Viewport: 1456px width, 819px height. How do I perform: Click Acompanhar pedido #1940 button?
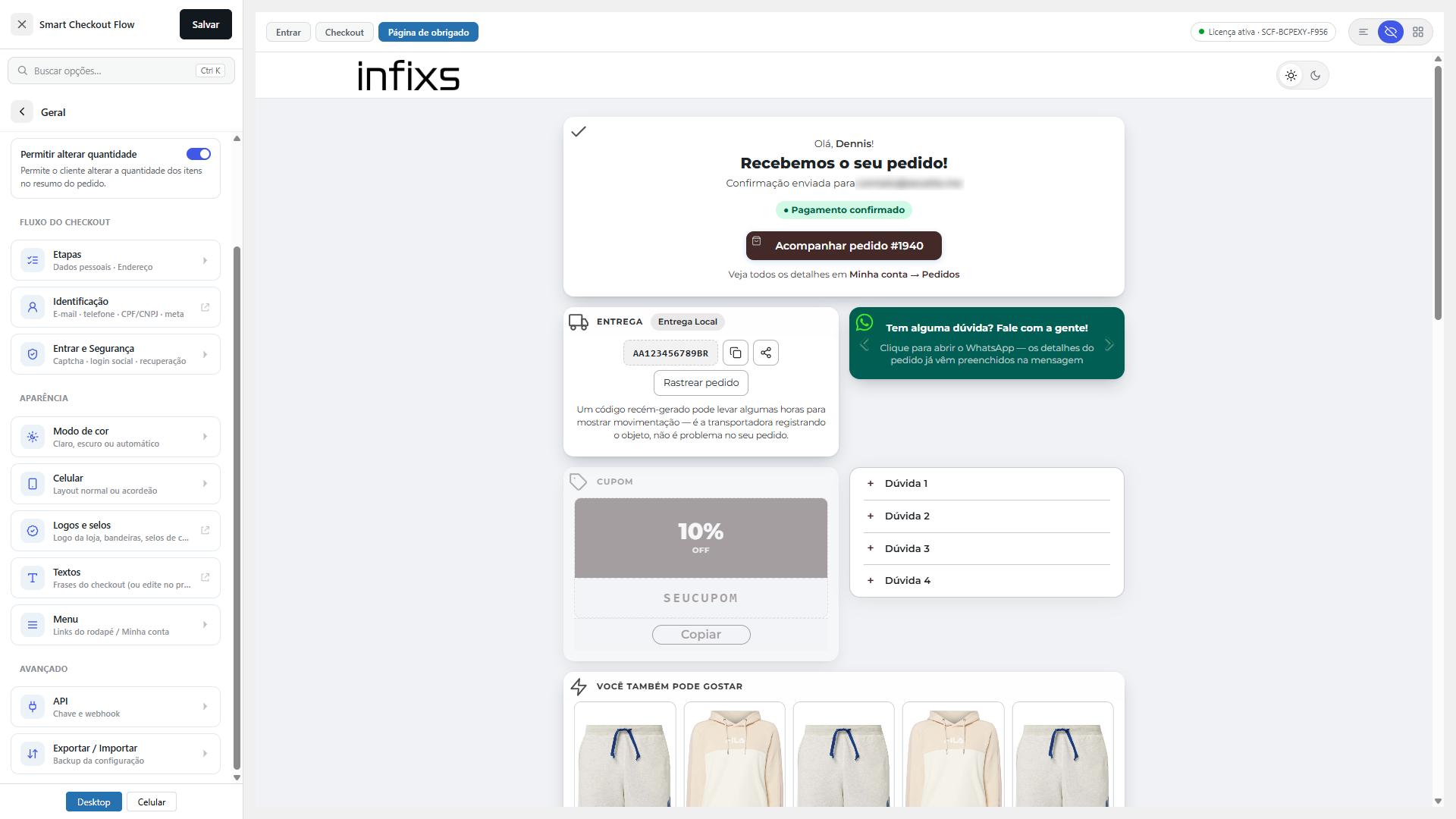coord(844,246)
